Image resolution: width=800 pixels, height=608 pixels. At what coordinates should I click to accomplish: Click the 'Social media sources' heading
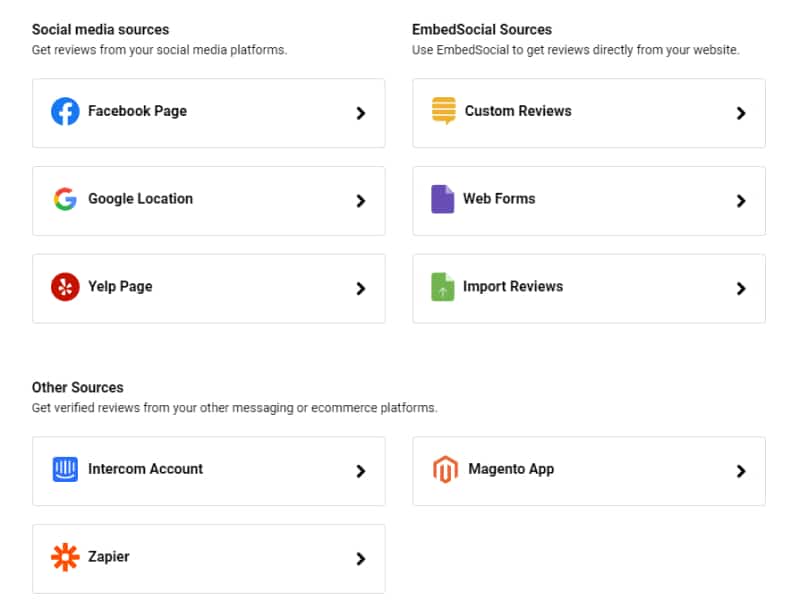coord(101,30)
